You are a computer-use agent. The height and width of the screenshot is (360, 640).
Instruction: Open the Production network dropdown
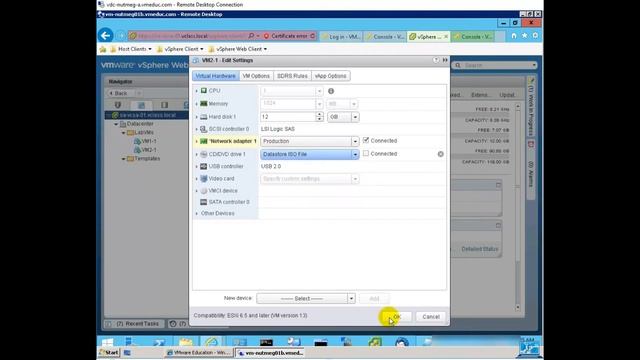[310, 141]
